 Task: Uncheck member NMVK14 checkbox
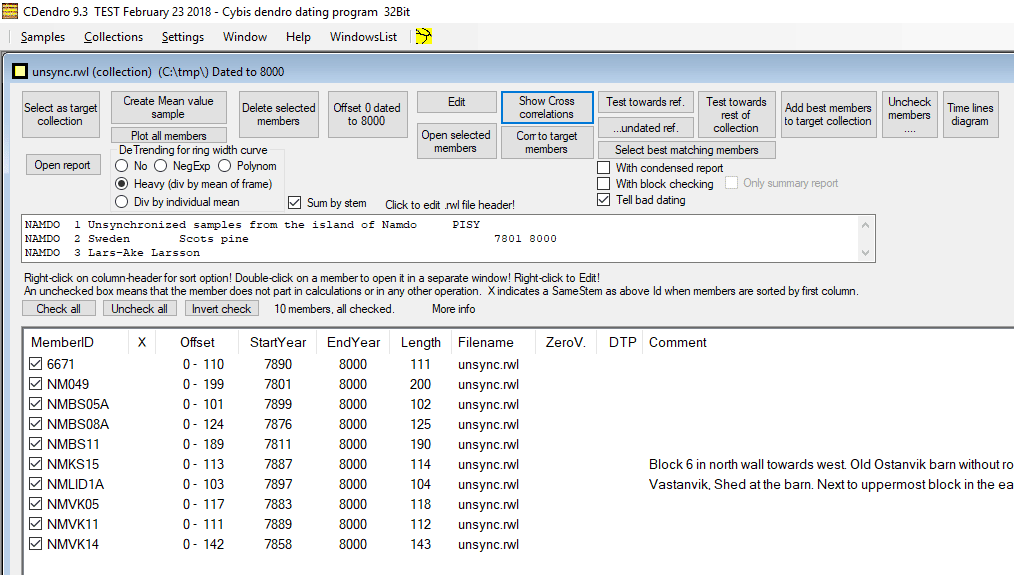pos(36,545)
